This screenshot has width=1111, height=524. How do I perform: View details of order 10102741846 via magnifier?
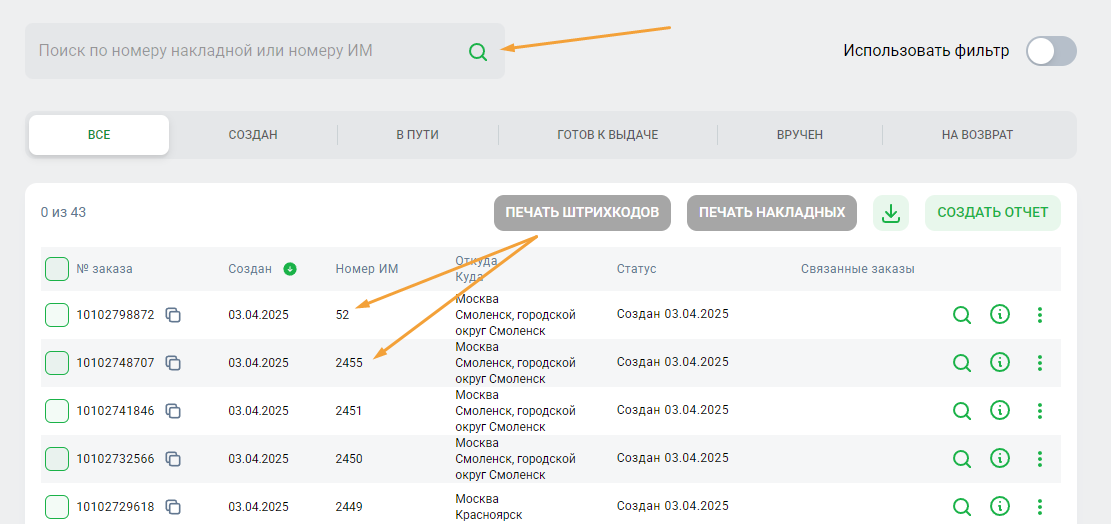962,411
